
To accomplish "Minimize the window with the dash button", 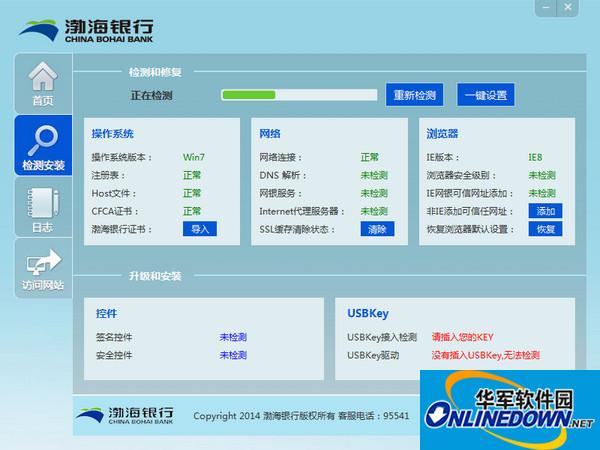I will click(x=546, y=7).
